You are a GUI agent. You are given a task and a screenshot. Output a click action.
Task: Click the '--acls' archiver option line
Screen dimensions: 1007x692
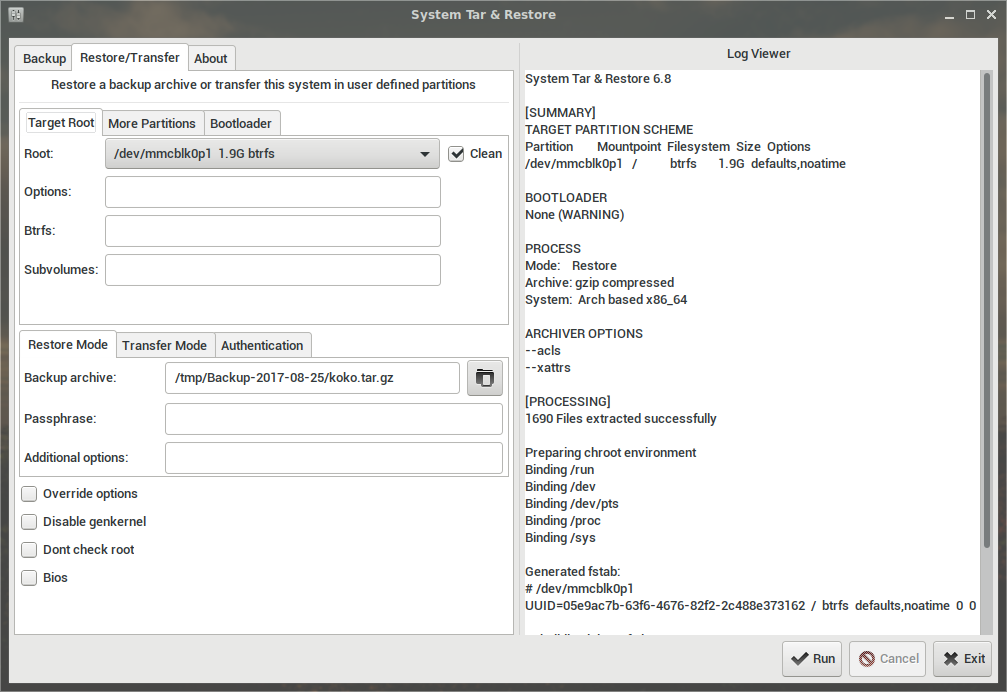(x=543, y=351)
